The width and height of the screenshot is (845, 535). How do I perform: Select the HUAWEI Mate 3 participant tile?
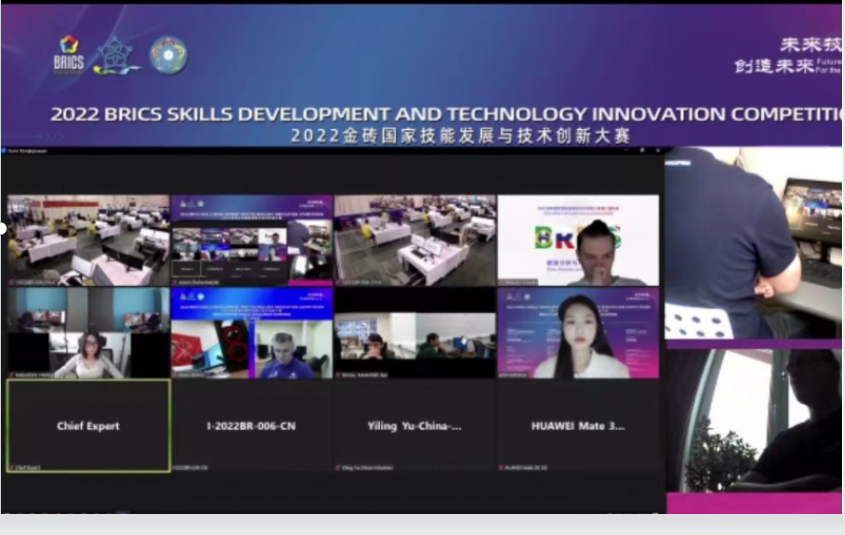[x=578, y=426]
